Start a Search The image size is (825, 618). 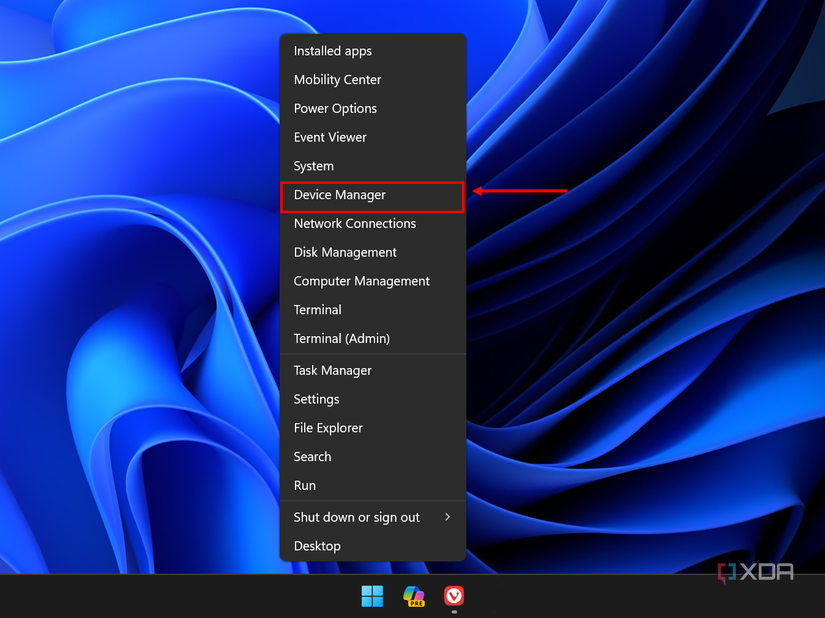[311, 456]
